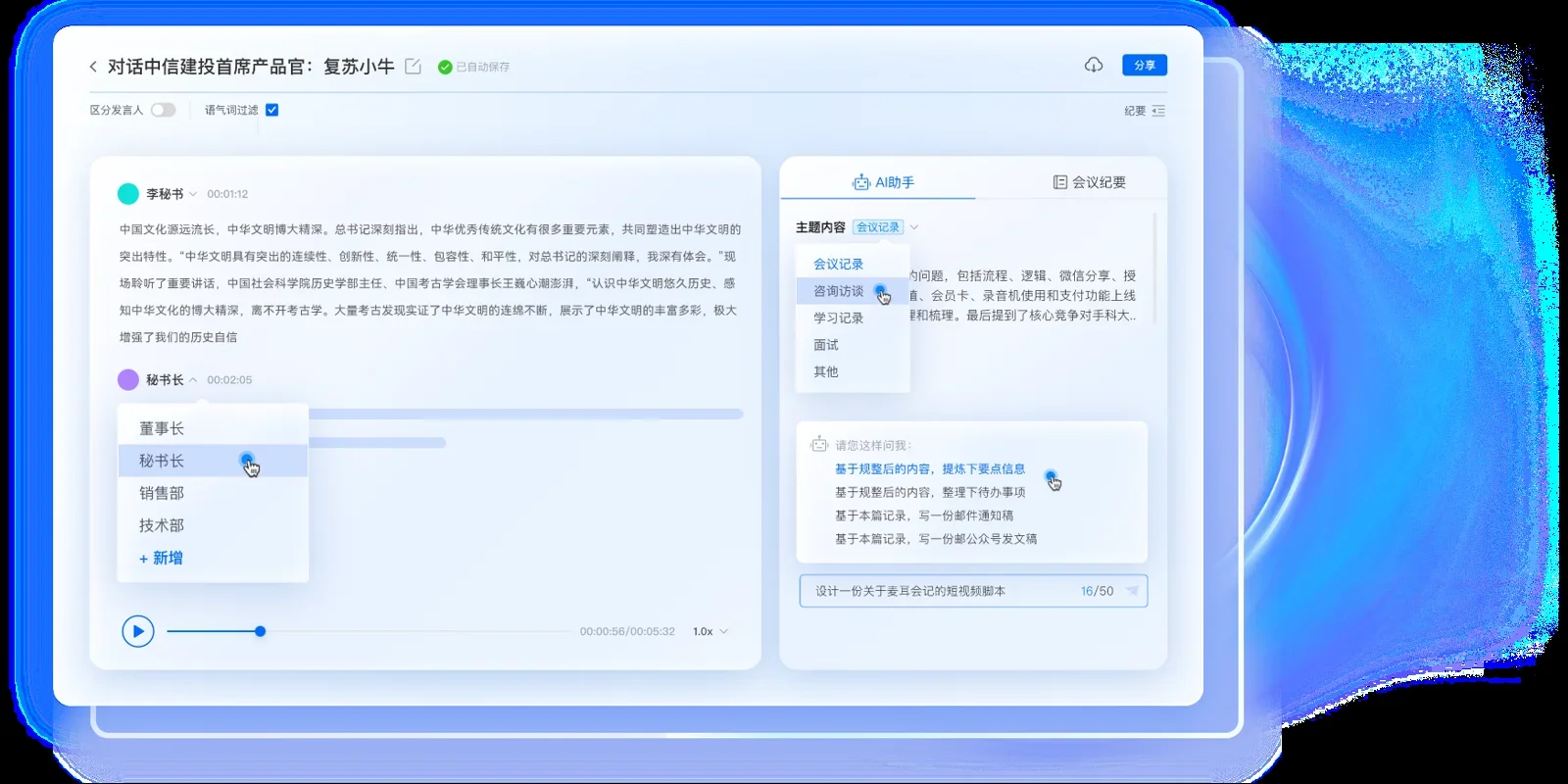Screen dimensions: 1568x784
Task: Click the AI panel vertical scrollbar
Action: (x=1154, y=268)
